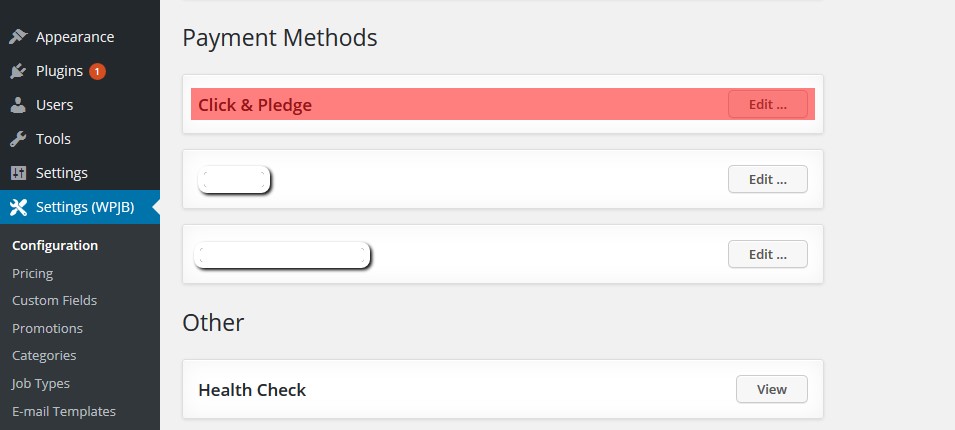Select Job Types in the sidebar

point(40,384)
